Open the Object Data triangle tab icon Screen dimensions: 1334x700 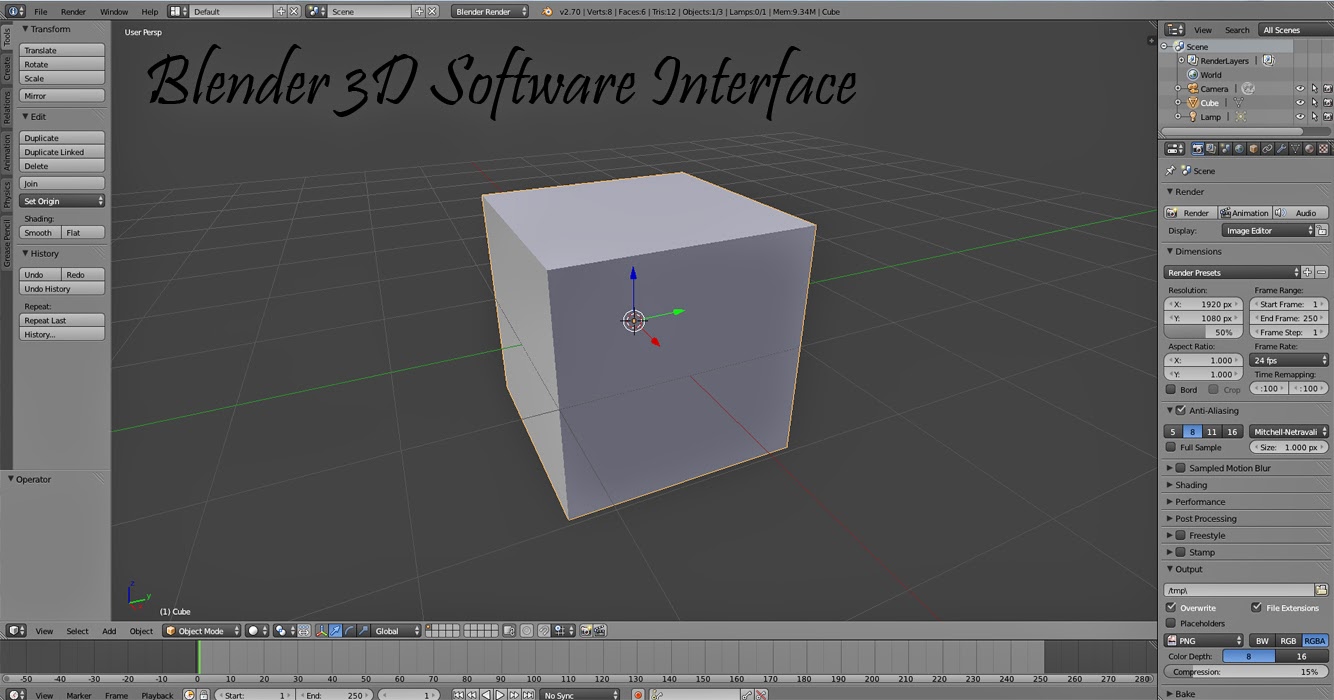click(1295, 149)
